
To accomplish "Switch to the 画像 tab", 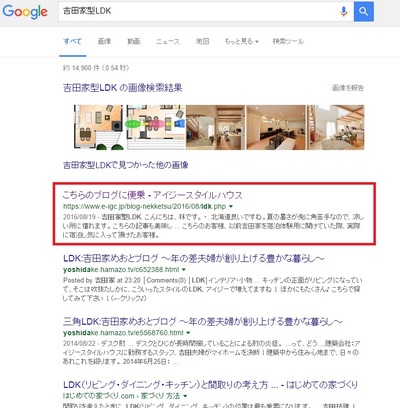I will (104, 41).
